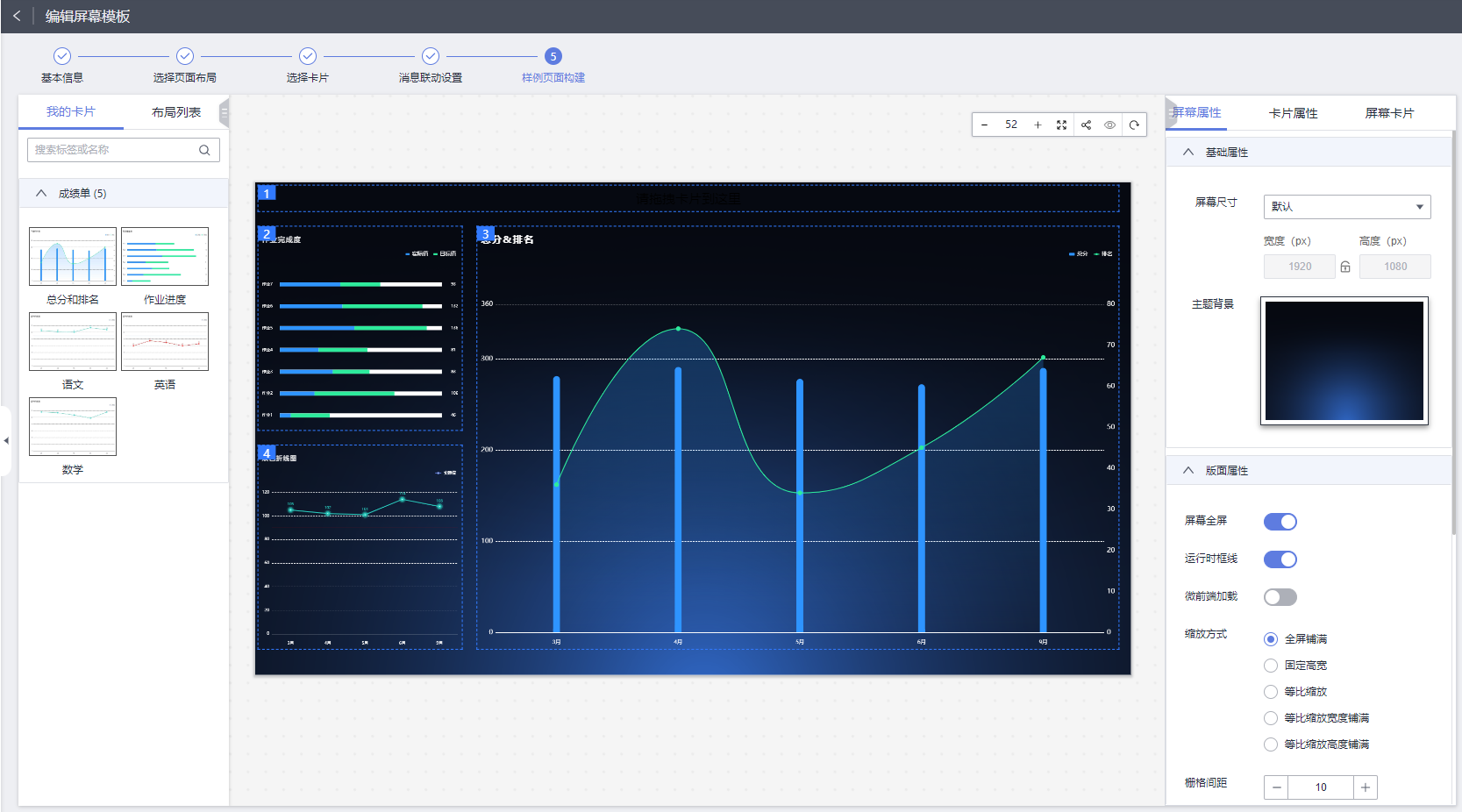Click the 搜索标签或名称 search field
Screen dimensions: 1462x812
pyautogui.click(x=124, y=150)
